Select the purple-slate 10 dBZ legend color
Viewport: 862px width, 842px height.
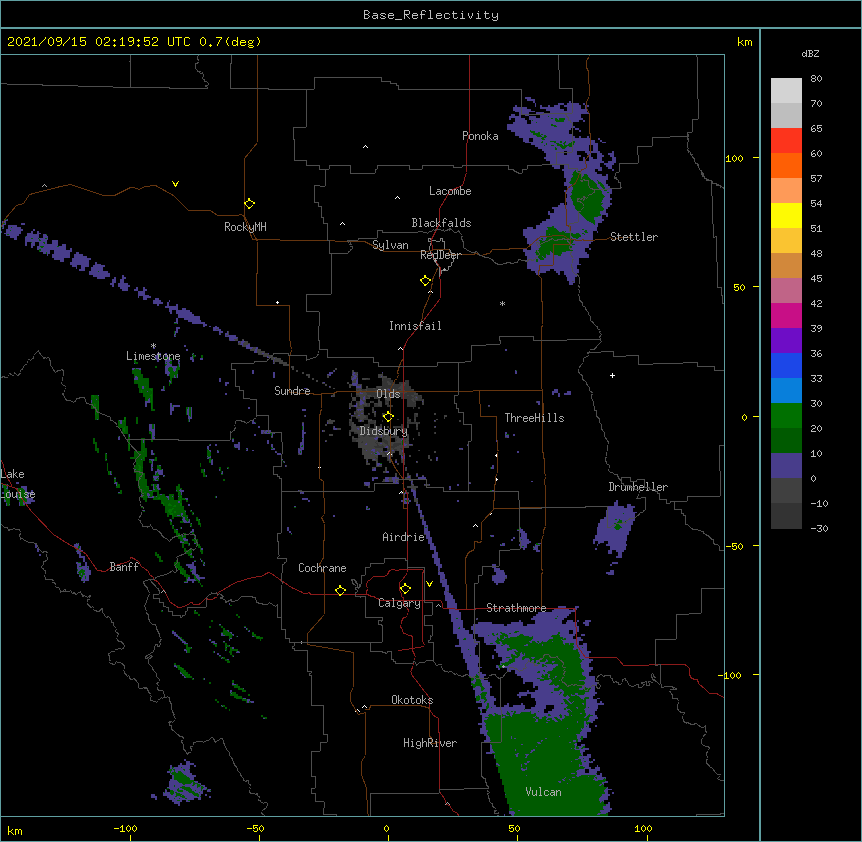786,466
